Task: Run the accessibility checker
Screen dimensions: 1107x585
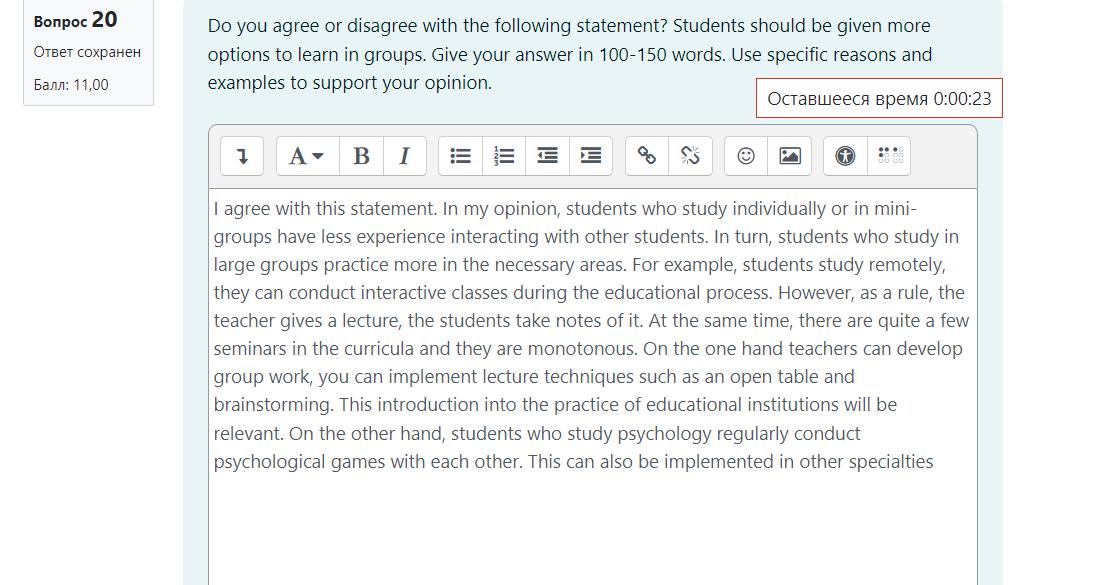Action: pyautogui.click(x=845, y=156)
